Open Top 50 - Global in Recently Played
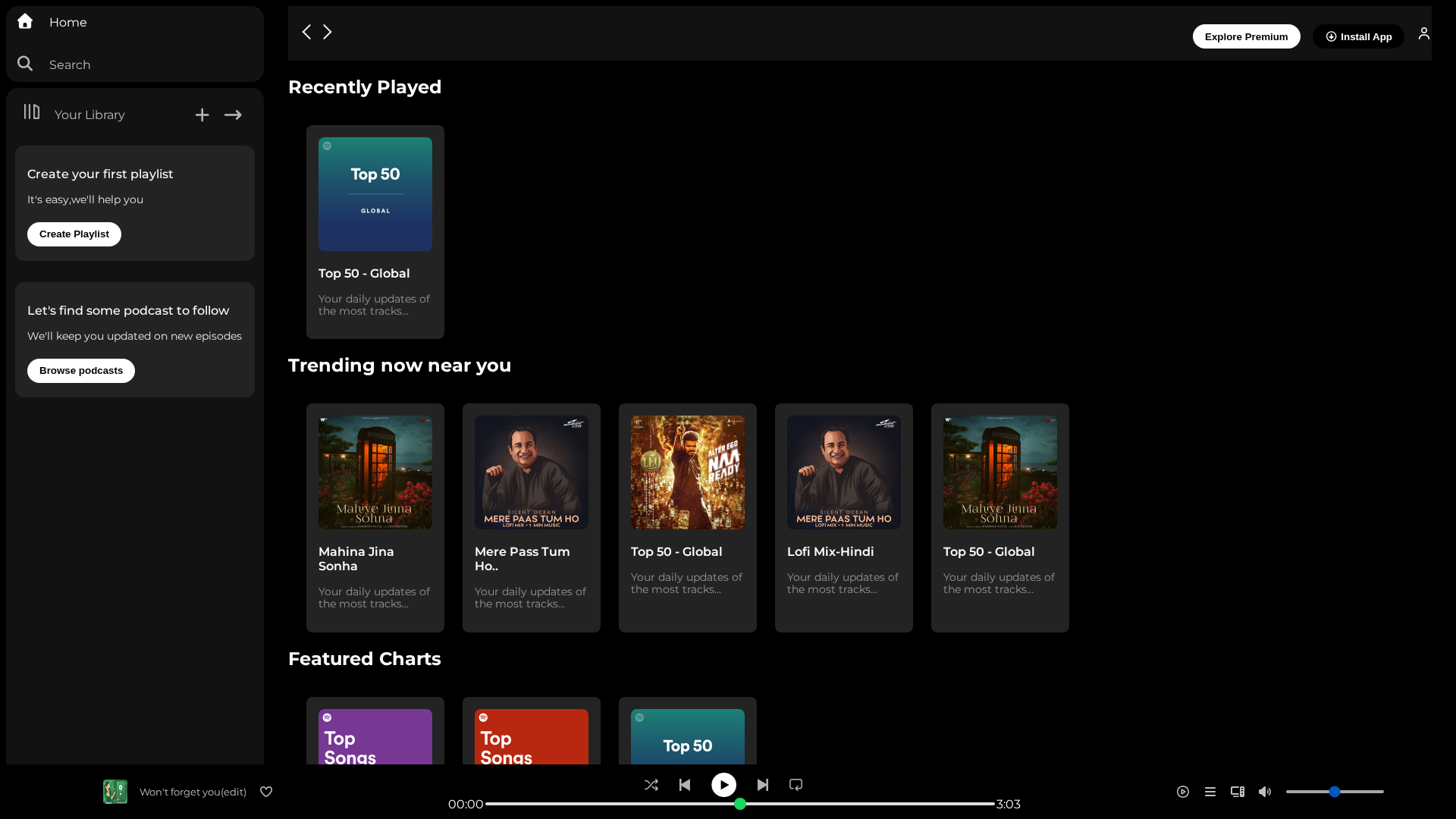 (375, 232)
